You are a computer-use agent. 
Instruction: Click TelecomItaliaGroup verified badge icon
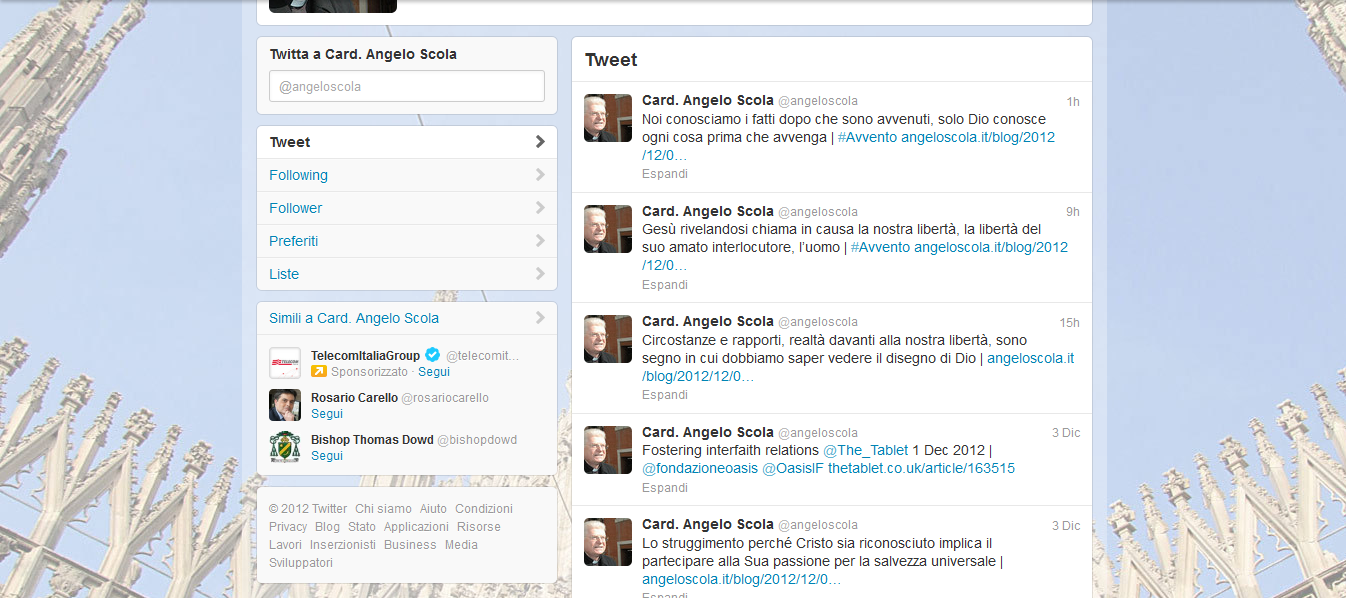click(x=433, y=355)
